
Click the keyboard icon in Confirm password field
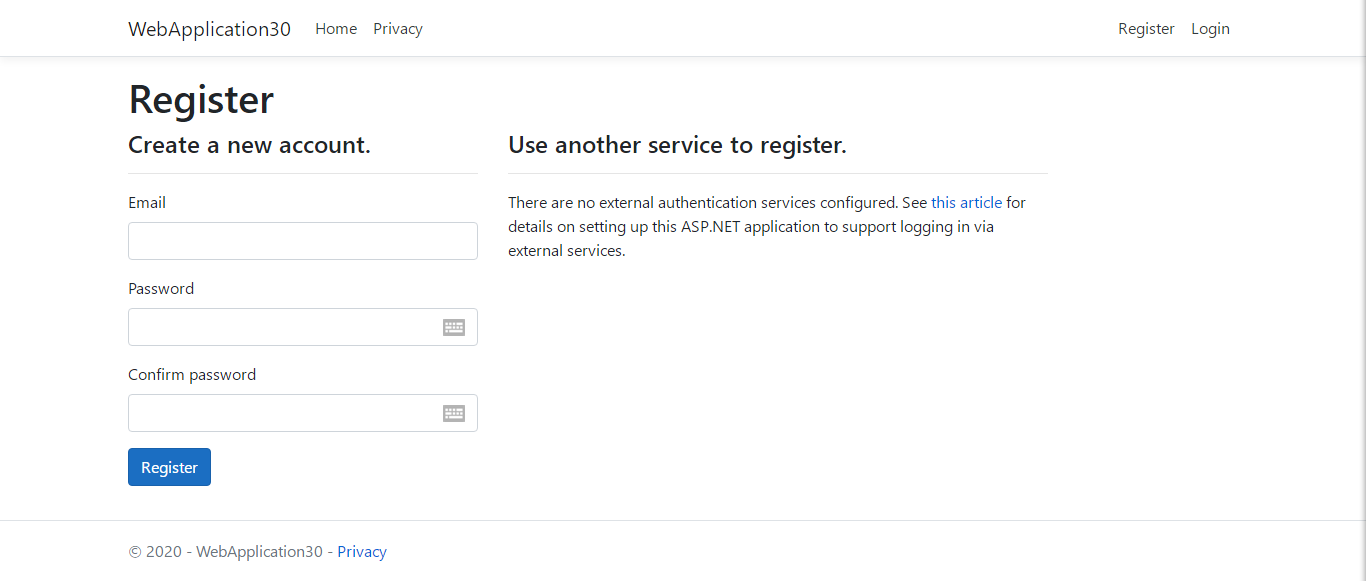(x=454, y=413)
